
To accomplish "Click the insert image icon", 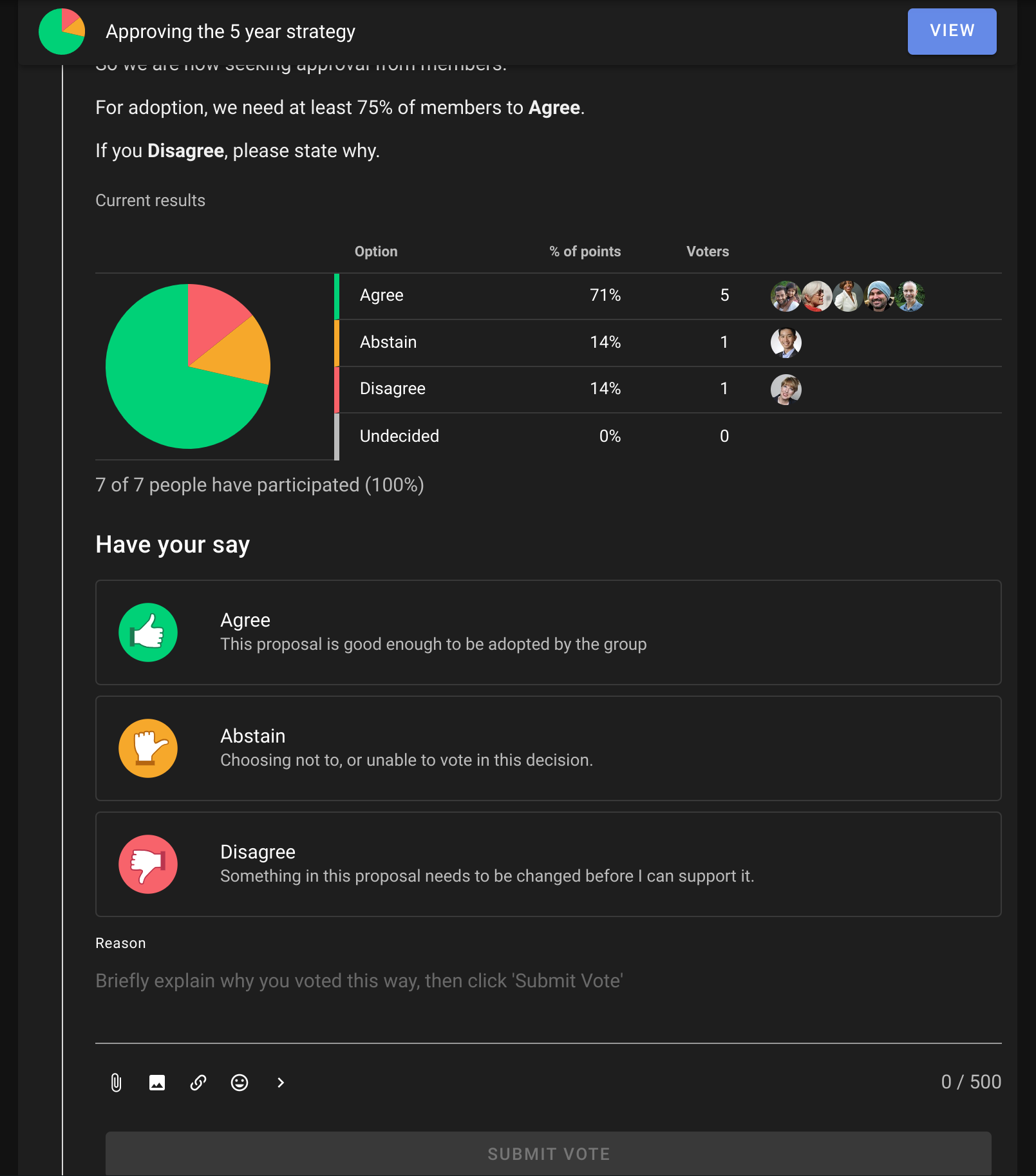I will tap(157, 1083).
